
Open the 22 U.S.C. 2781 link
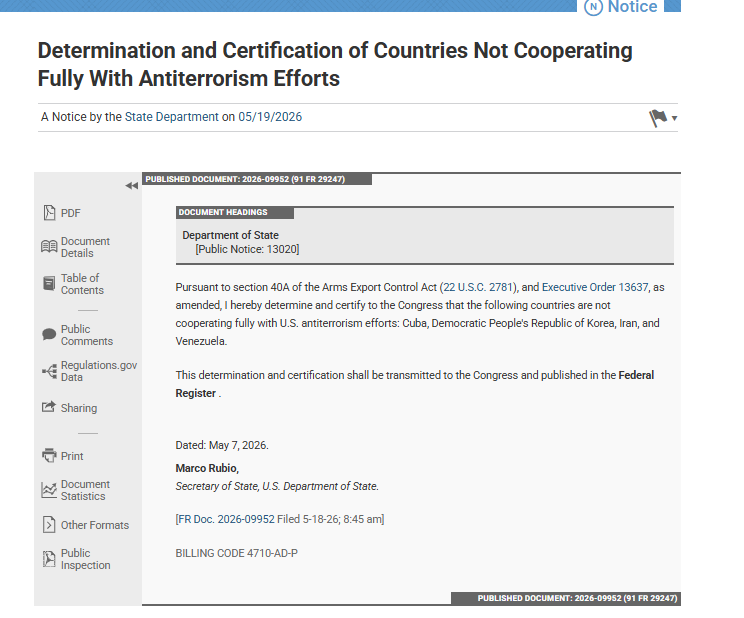478,287
